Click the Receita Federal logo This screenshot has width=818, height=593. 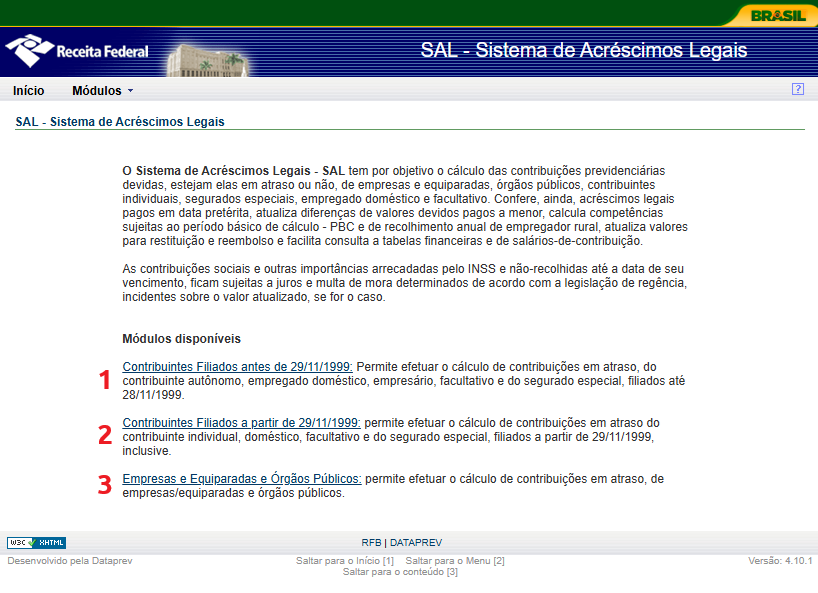77,51
